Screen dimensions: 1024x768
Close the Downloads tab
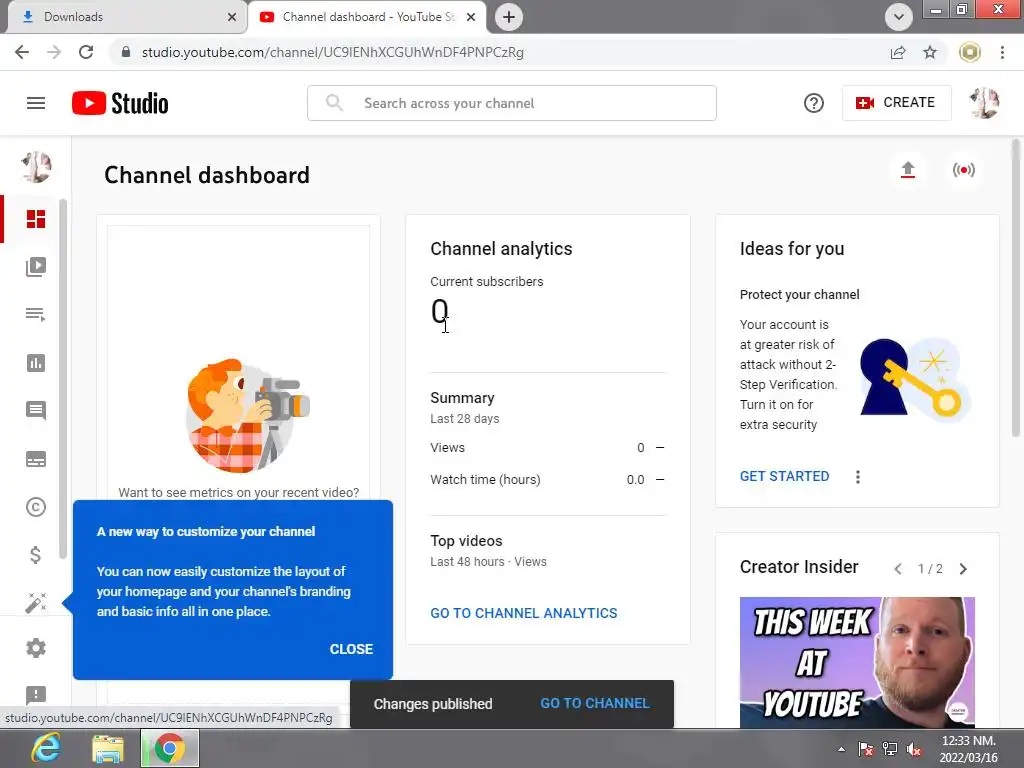[232, 17]
